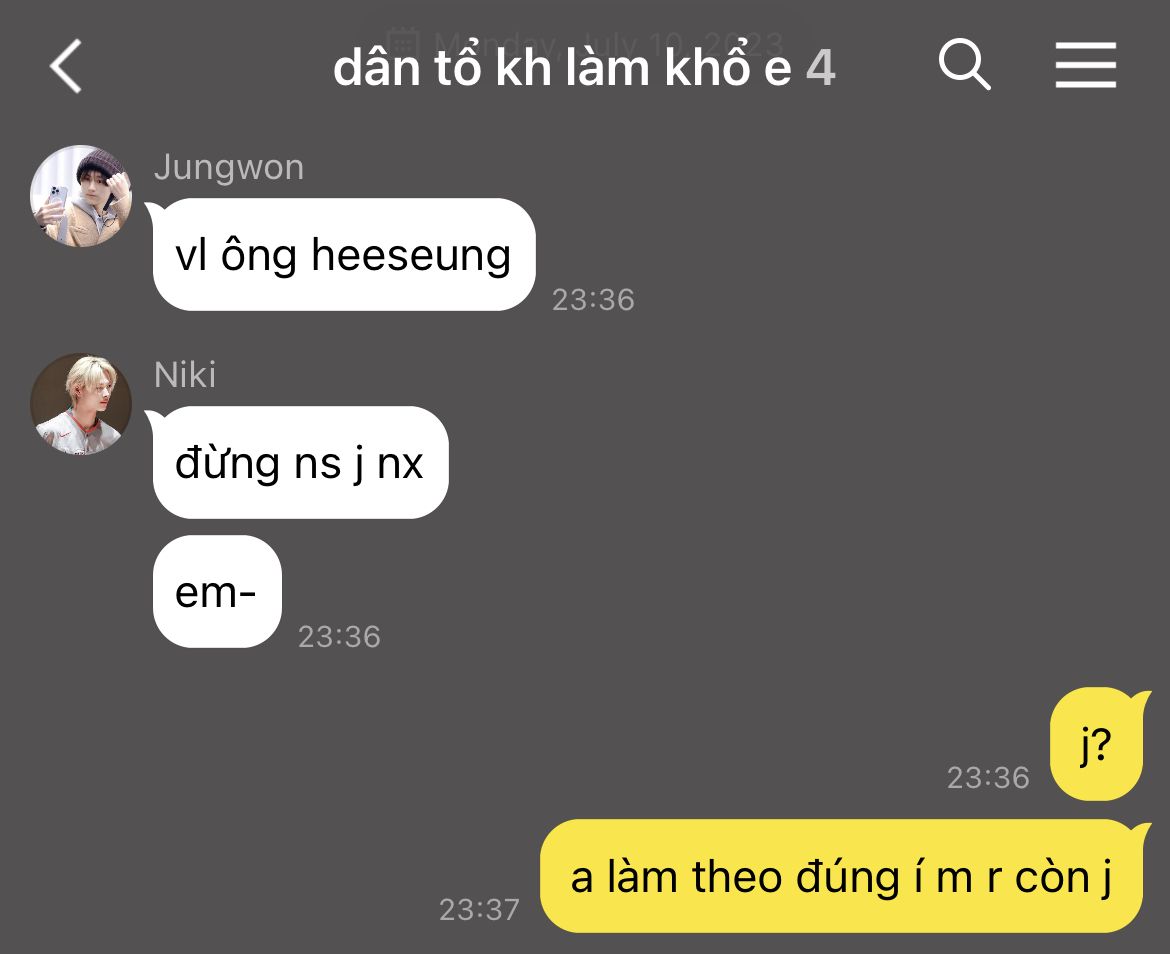Image resolution: width=1170 pixels, height=954 pixels.
Task: Tap the Jungwon sender name
Action: pyautogui.click(x=229, y=168)
